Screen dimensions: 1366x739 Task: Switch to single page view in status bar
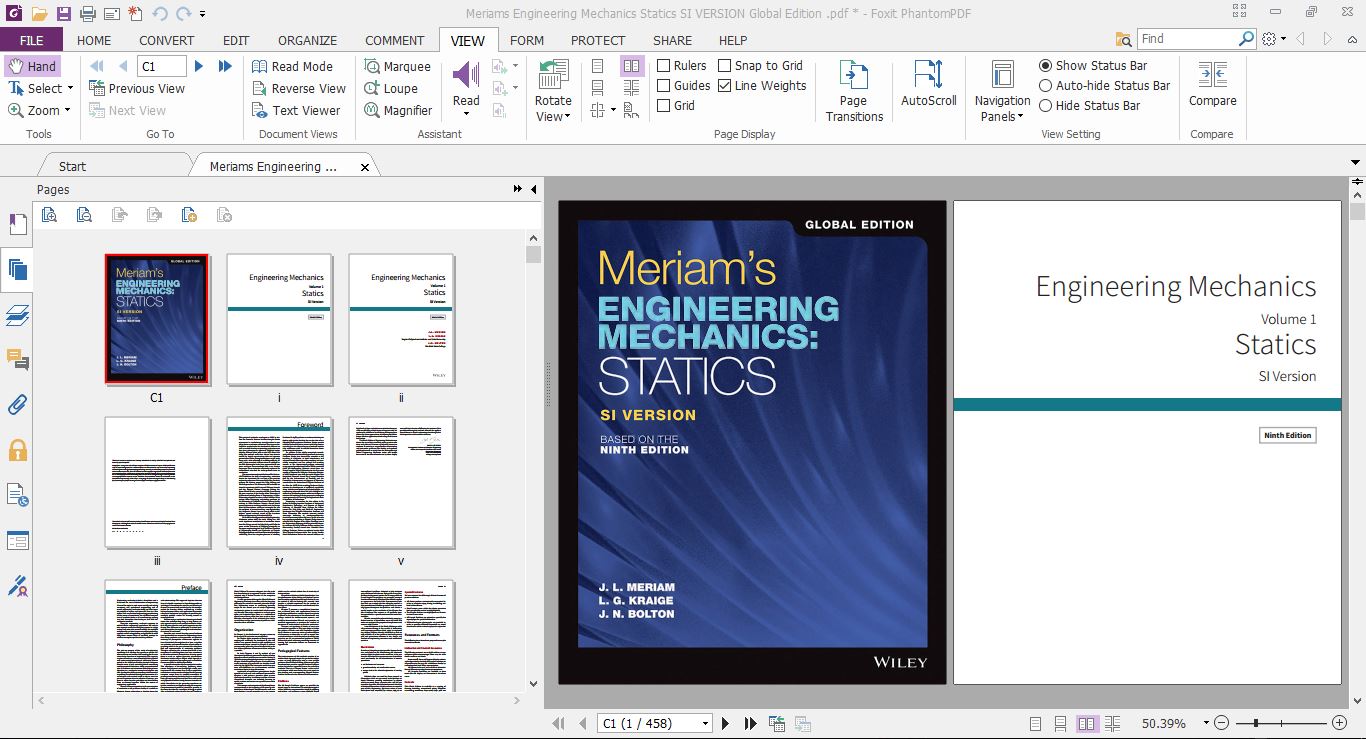(1035, 723)
